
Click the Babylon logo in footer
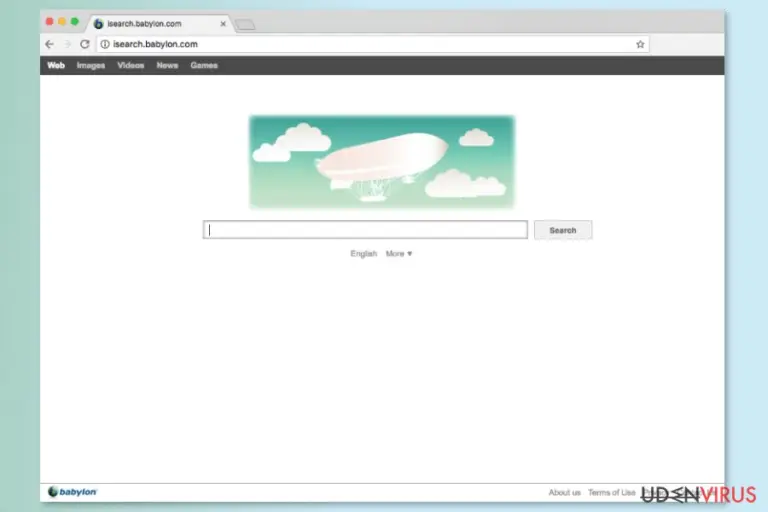(x=72, y=491)
